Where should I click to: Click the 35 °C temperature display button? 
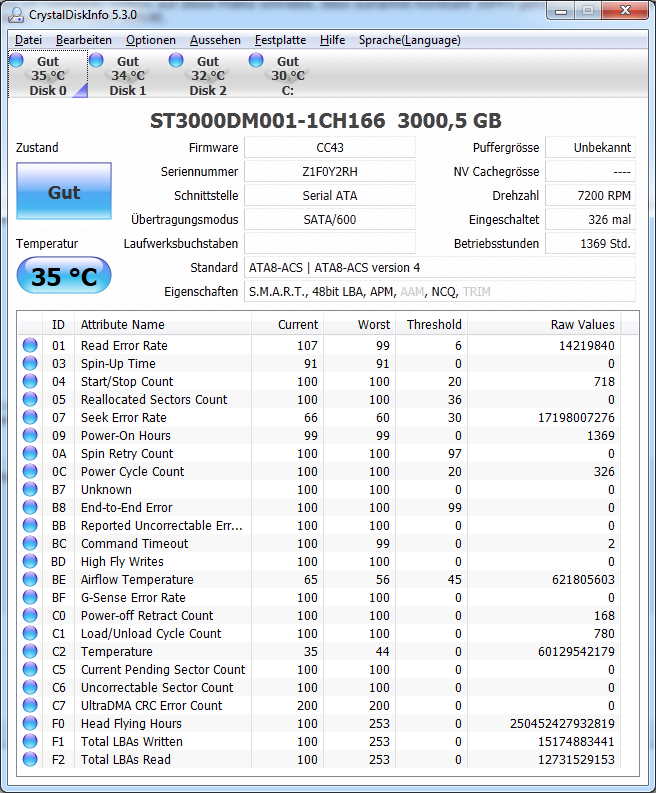point(64,276)
